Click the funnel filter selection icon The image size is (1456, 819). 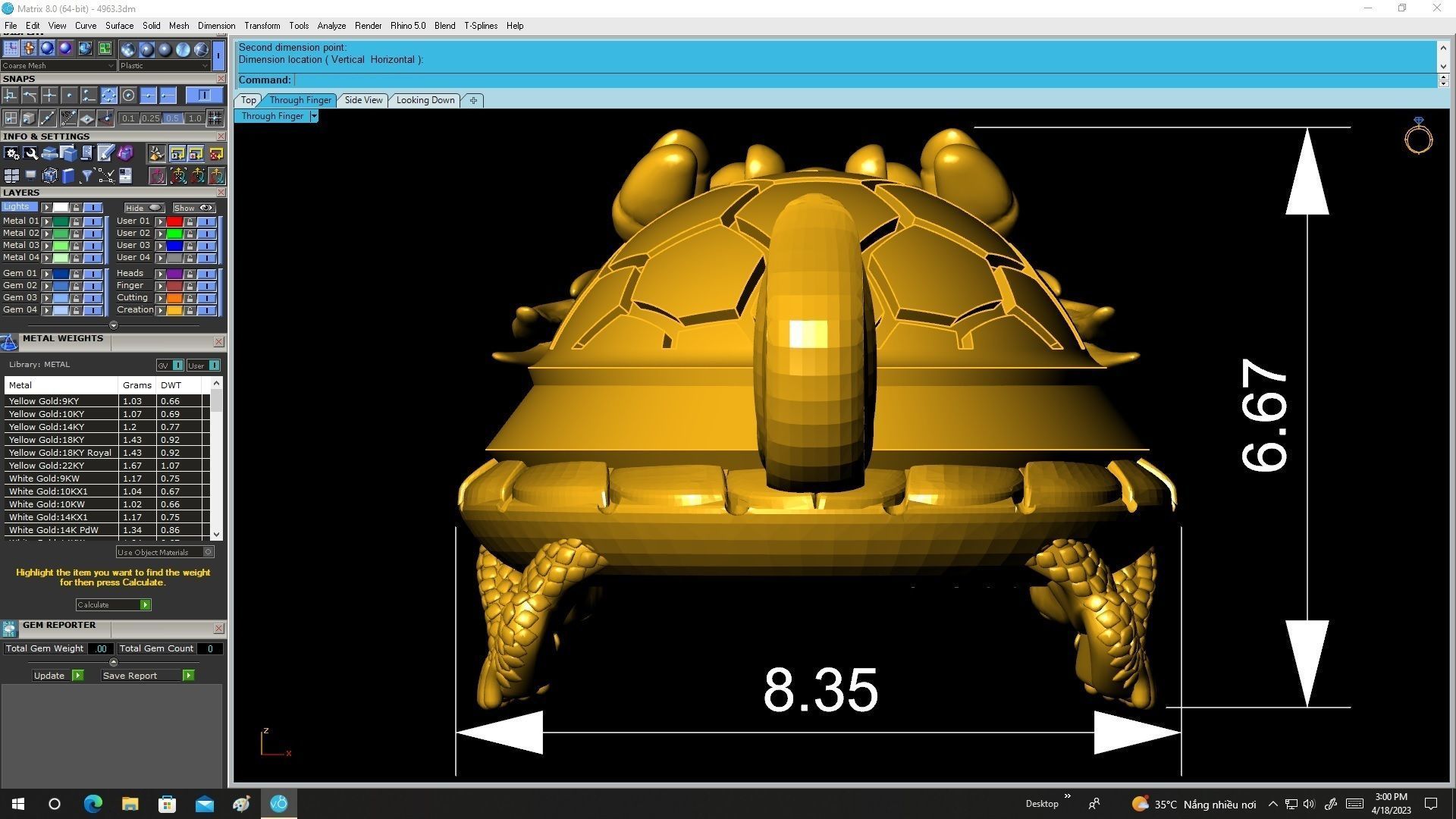click(x=87, y=176)
